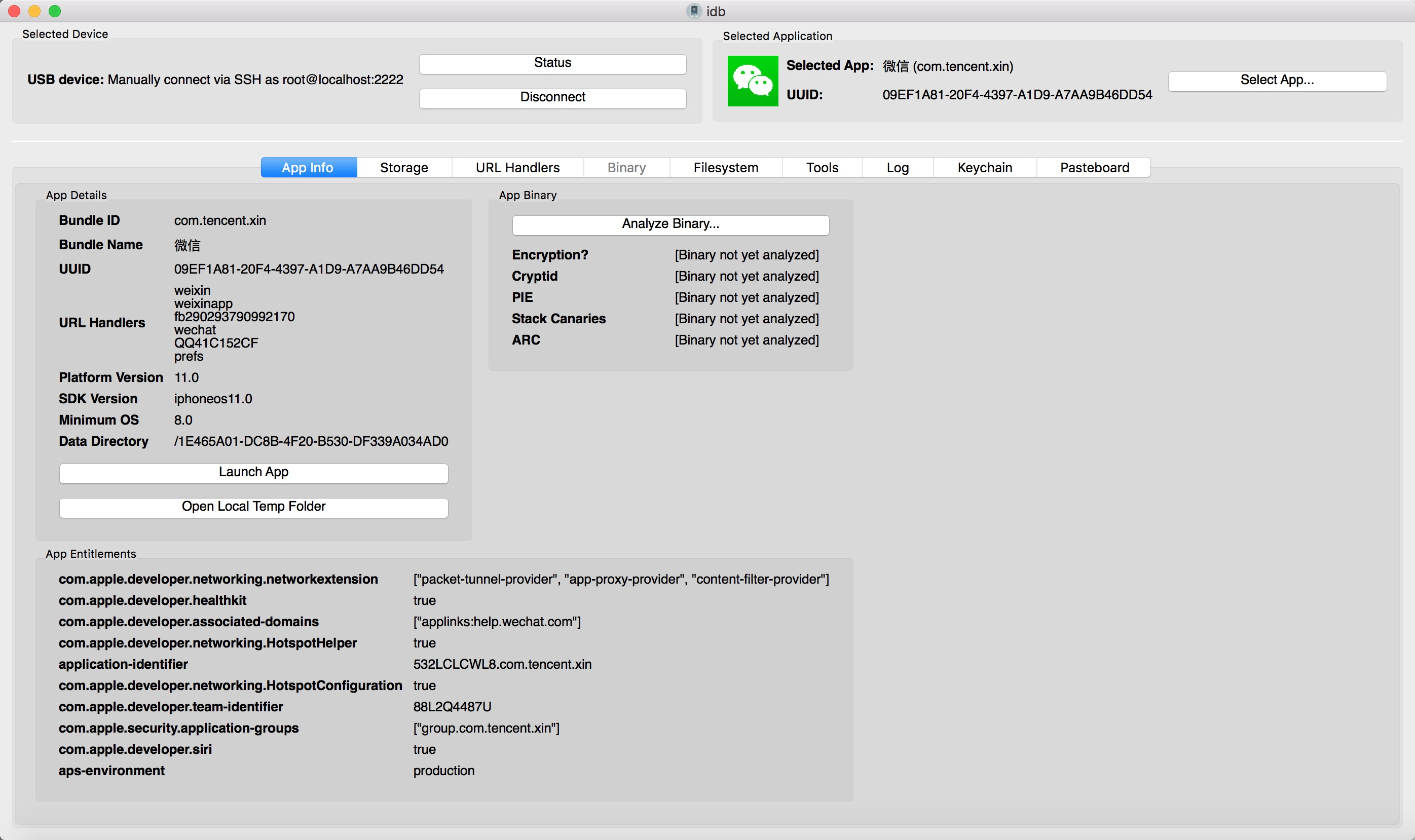Open the Tools tab

[x=822, y=168]
